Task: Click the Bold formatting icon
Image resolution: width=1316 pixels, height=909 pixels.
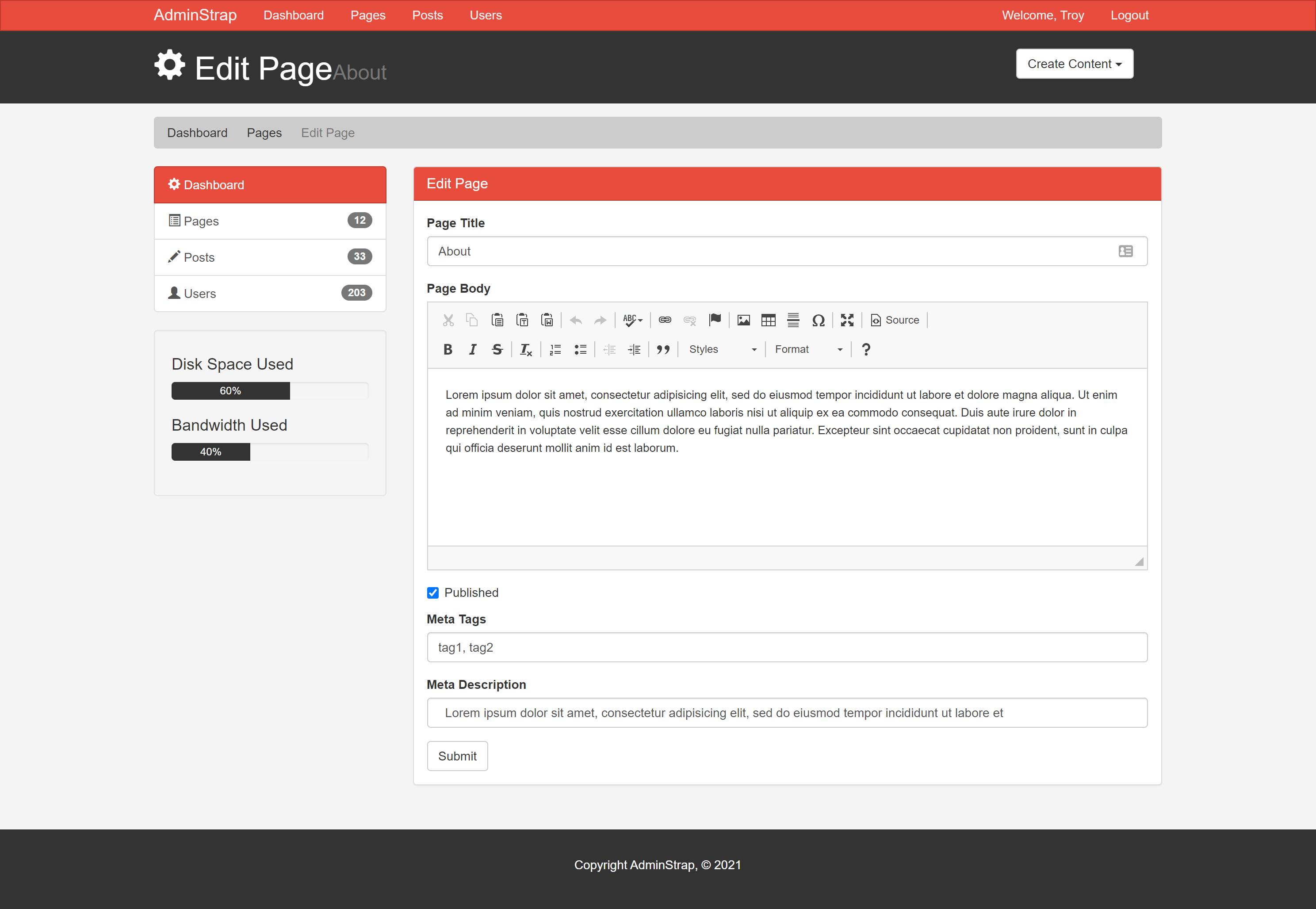Action: coord(448,349)
